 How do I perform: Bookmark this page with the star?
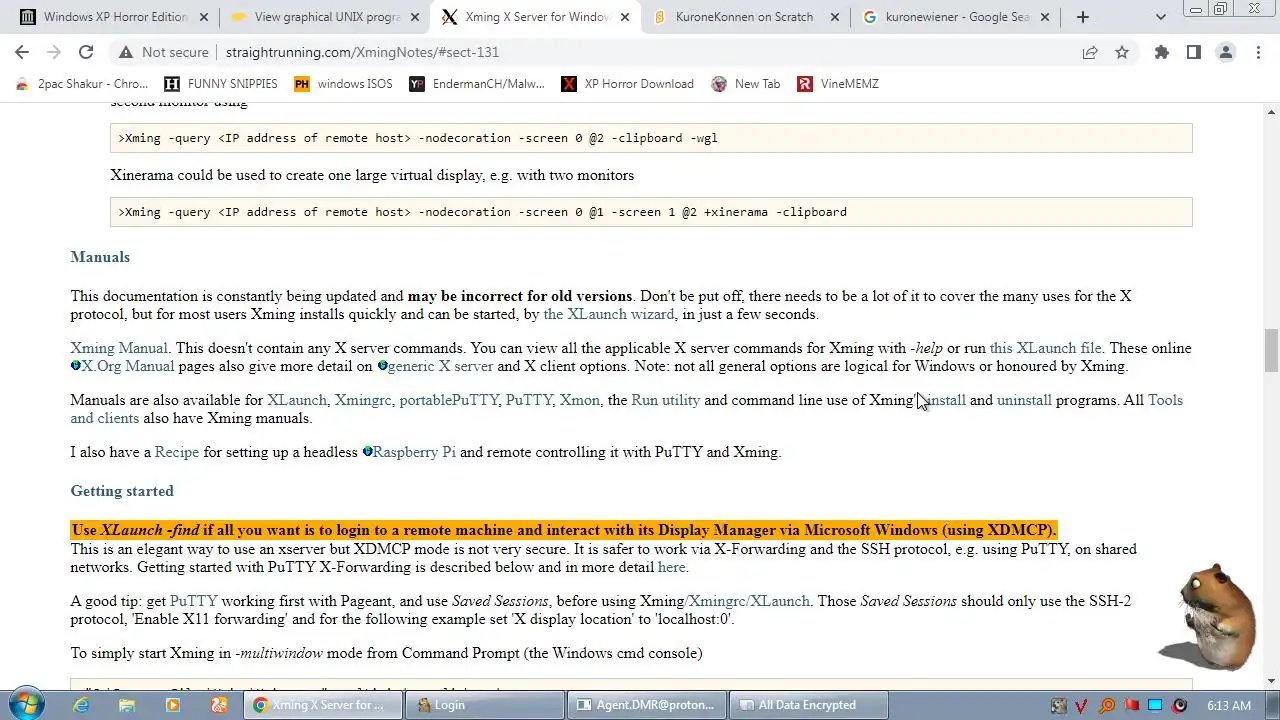[1122, 52]
